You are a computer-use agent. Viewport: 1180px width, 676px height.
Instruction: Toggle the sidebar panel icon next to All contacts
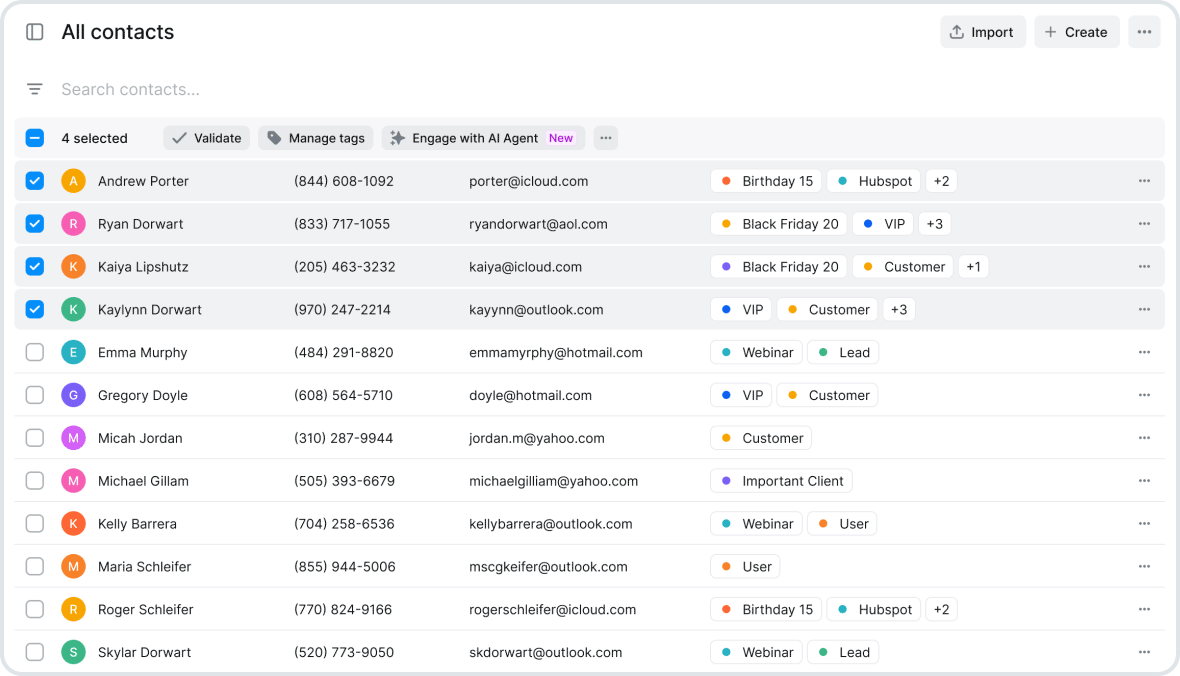34,31
